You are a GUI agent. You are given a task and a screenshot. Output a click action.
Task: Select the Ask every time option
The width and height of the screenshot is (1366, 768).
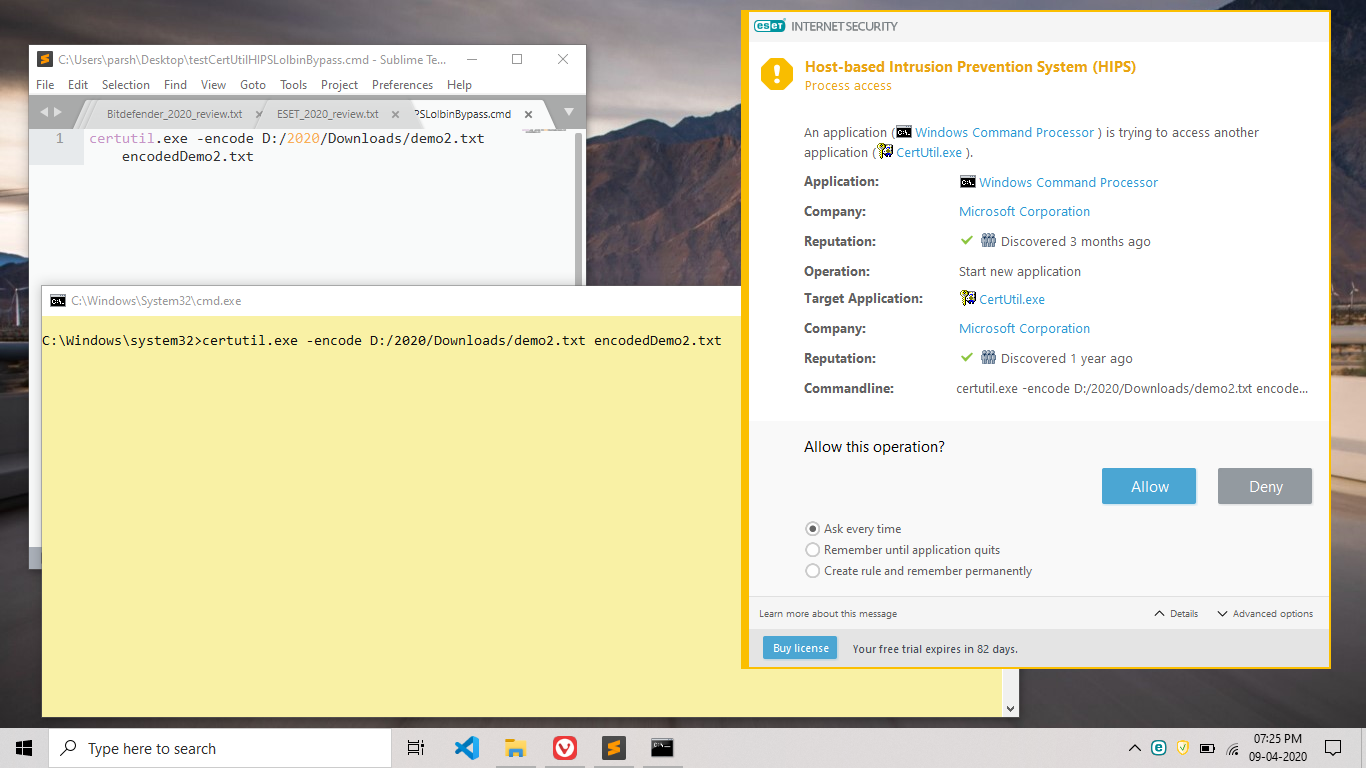(853, 529)
